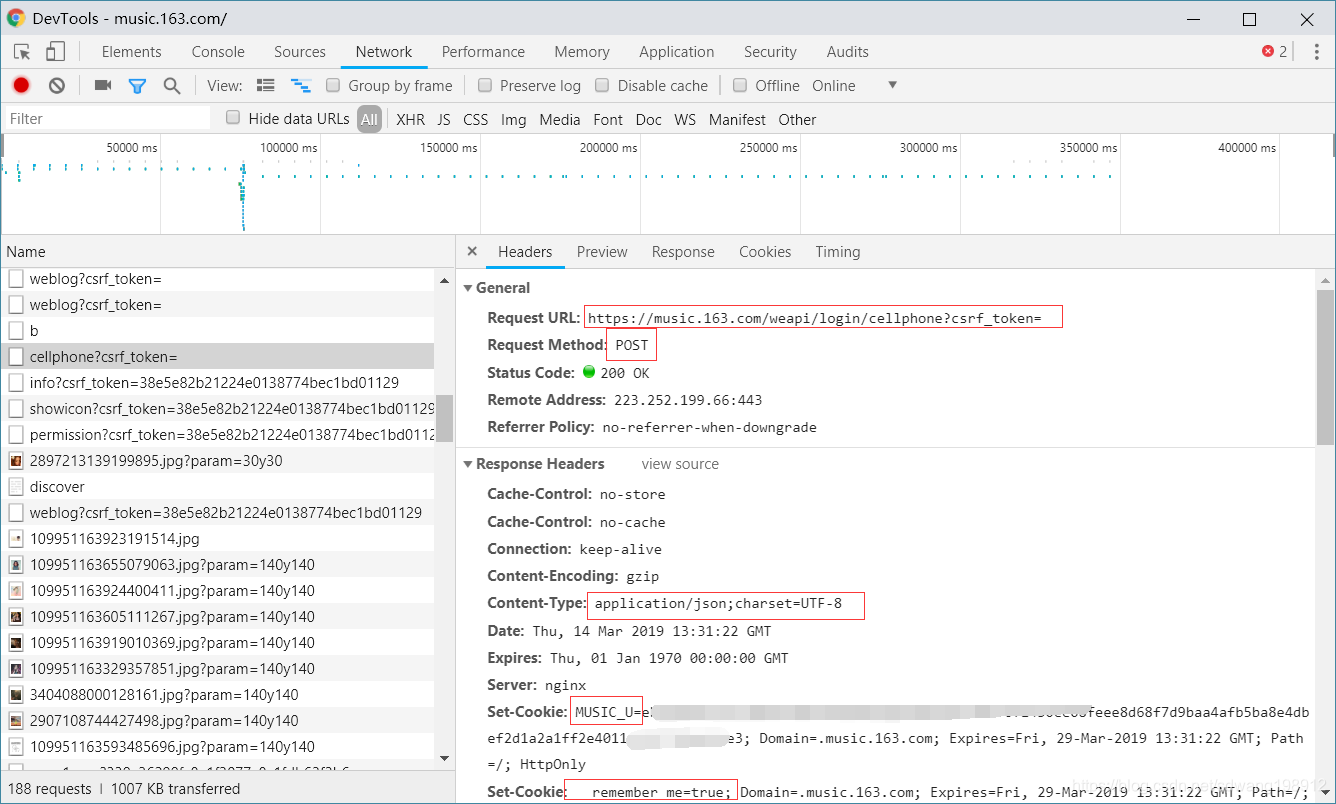Click the 109951163605111267.jpg image icon
1336x804 pixels.
[x=16, y=617]
